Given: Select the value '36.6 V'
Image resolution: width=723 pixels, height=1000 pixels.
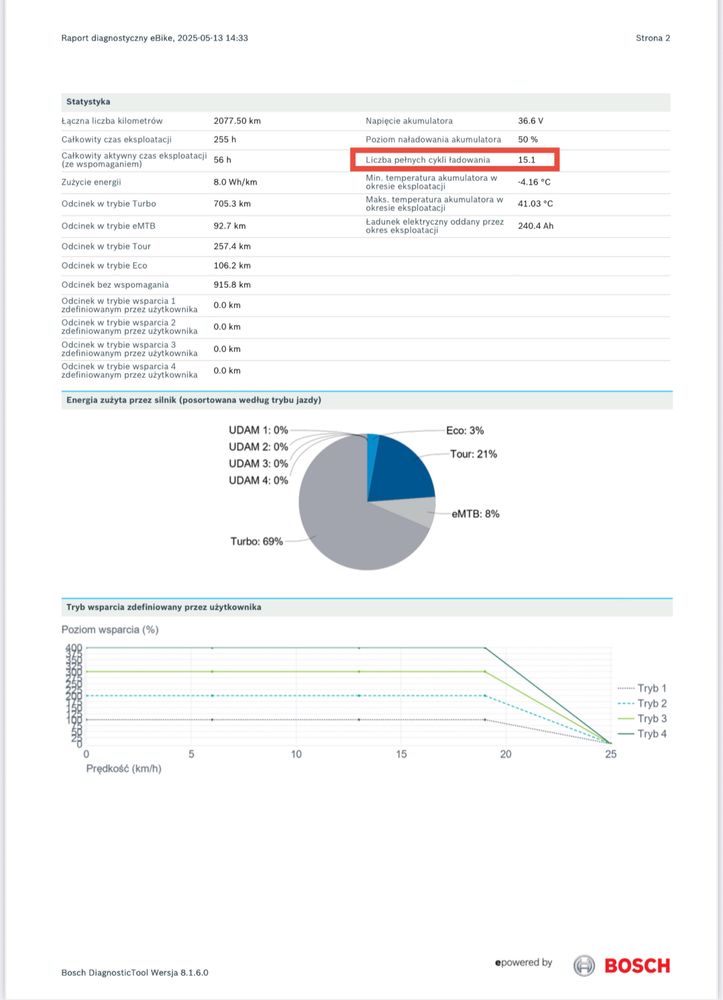Looking at the screenshot, I should coord(530,121).
